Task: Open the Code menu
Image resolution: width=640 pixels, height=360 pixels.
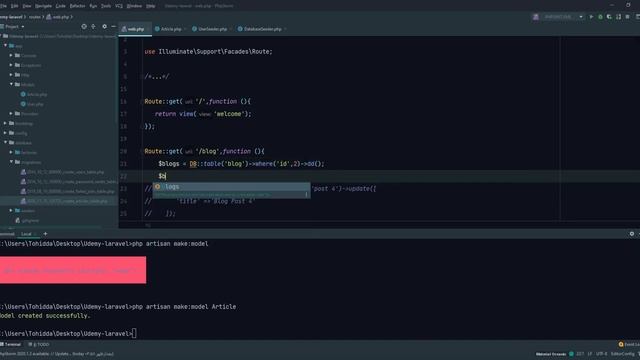Action: [x=60, y=6]
